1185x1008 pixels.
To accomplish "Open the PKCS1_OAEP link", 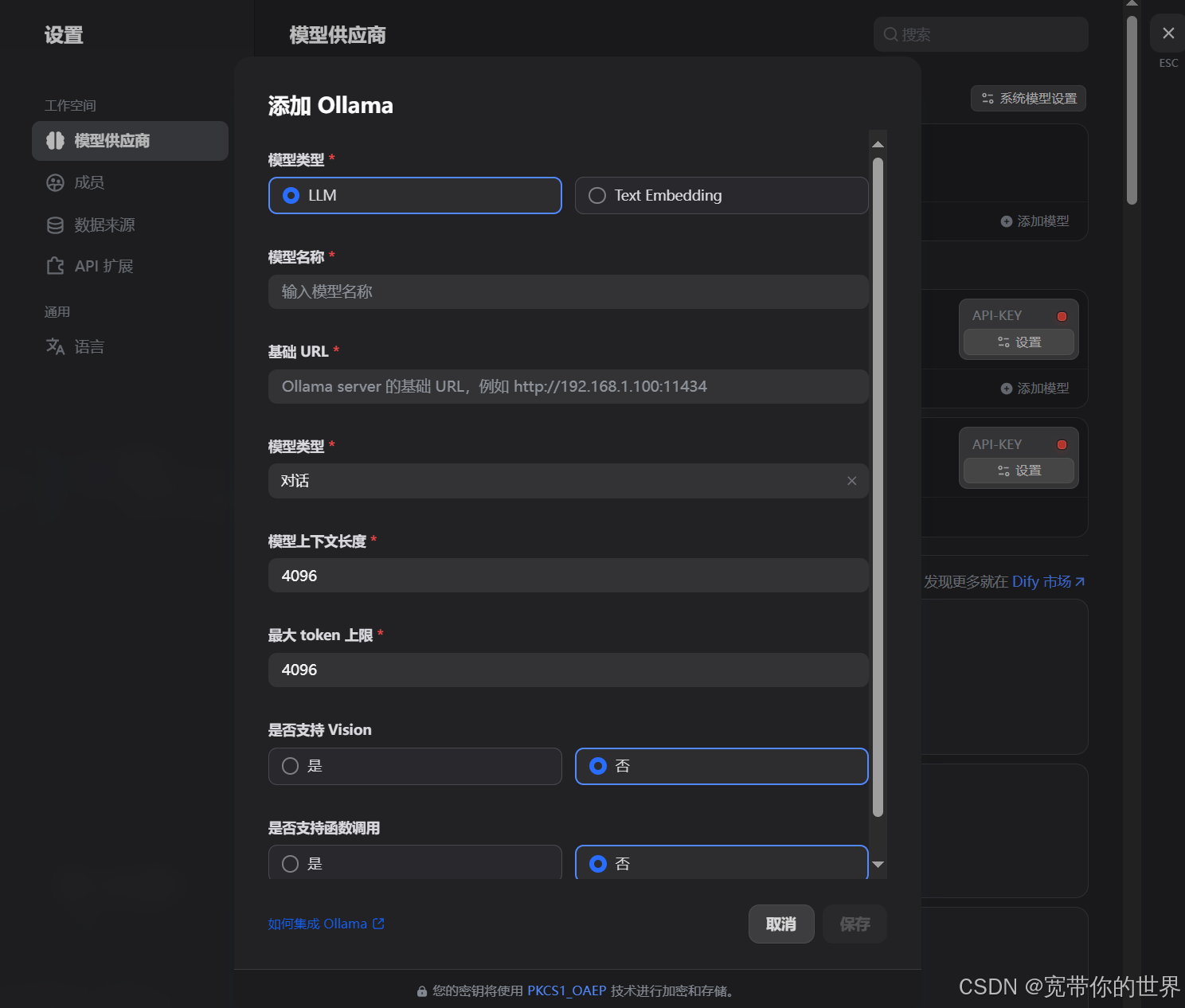I will [x=567, y=991].
